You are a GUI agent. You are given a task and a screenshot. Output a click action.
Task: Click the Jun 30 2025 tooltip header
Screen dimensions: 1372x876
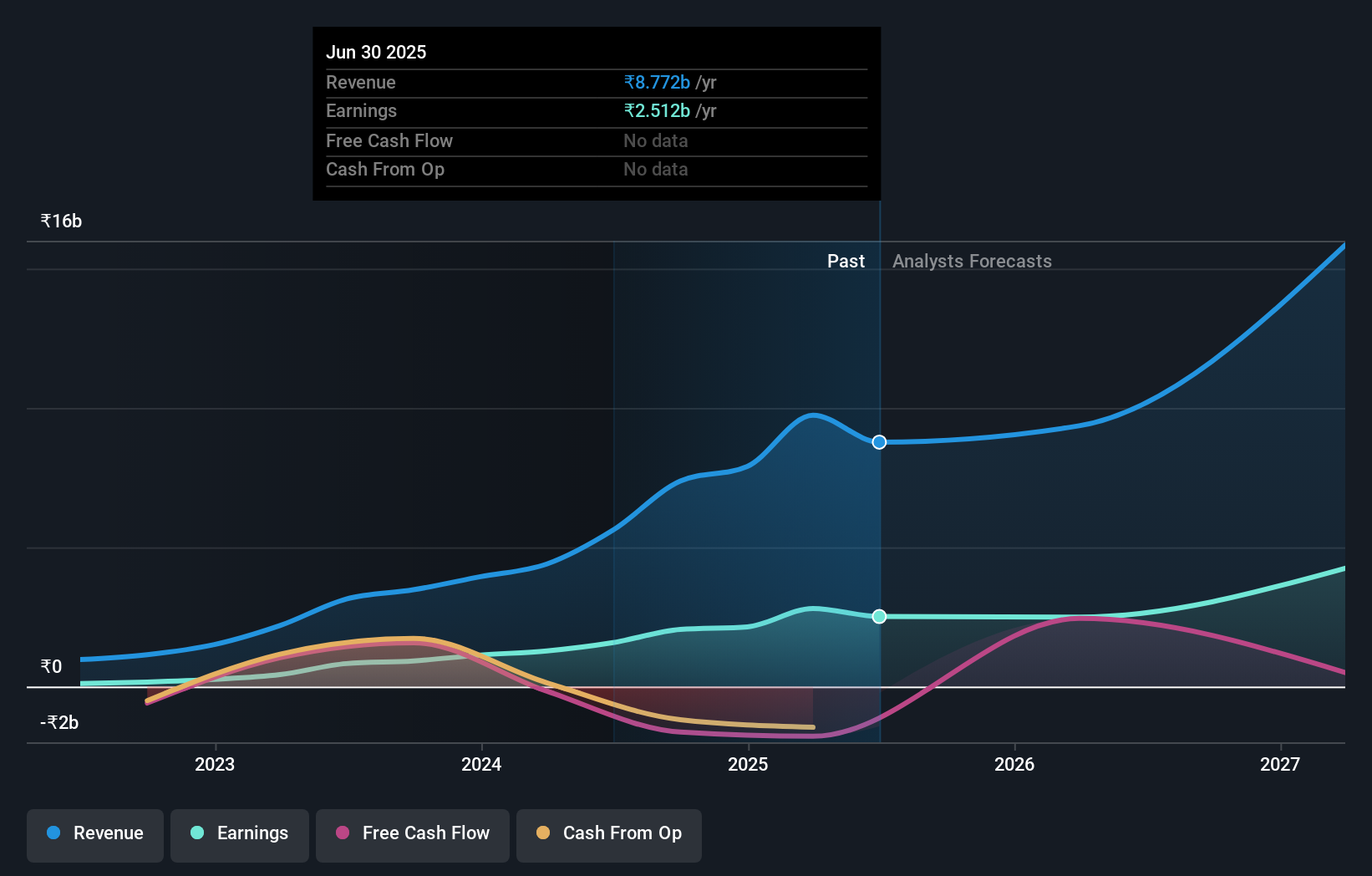tap(377, 52)
